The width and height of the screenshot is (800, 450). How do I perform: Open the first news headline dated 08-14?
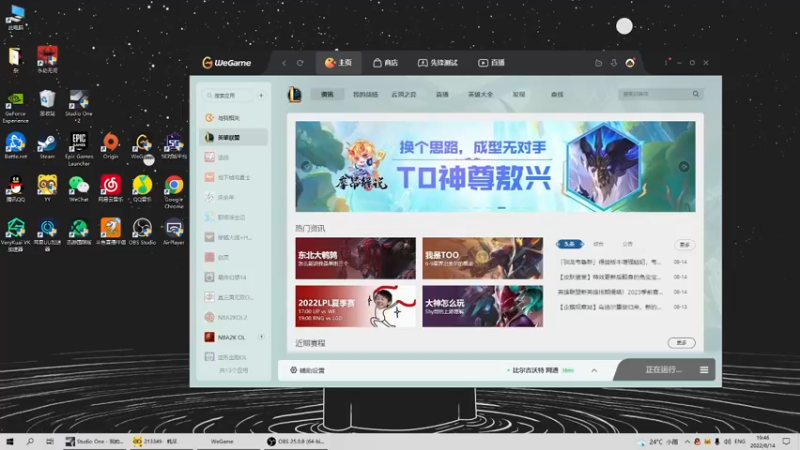(610, 262)
